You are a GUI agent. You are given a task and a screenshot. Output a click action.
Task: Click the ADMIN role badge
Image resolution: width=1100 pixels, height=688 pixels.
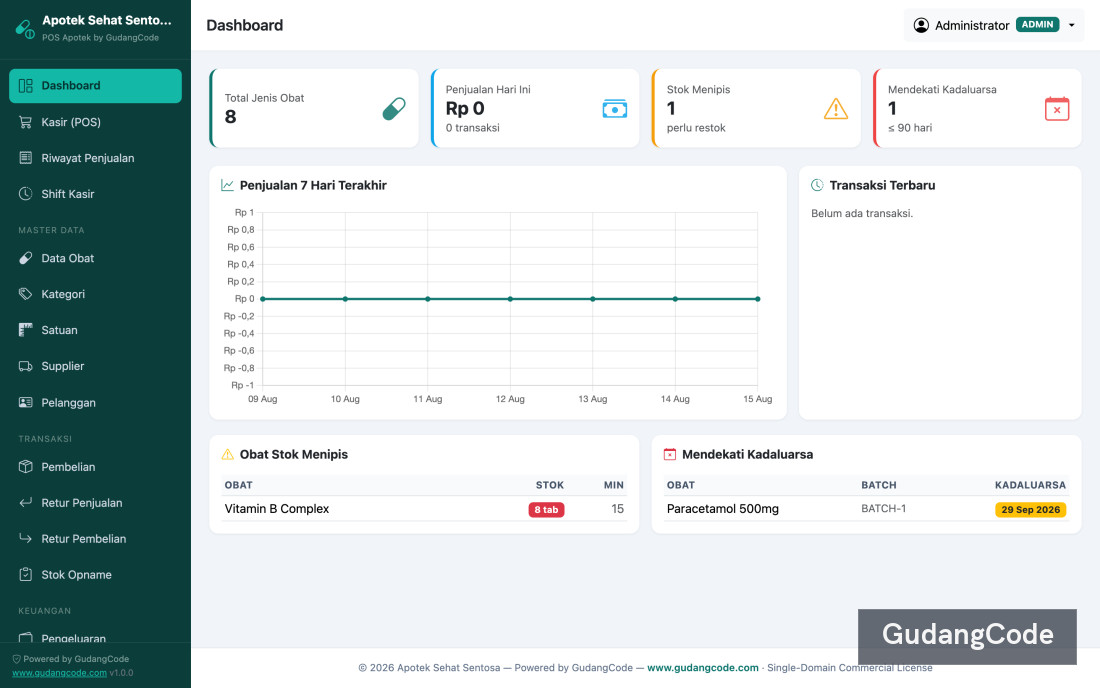click(1038, 25)
